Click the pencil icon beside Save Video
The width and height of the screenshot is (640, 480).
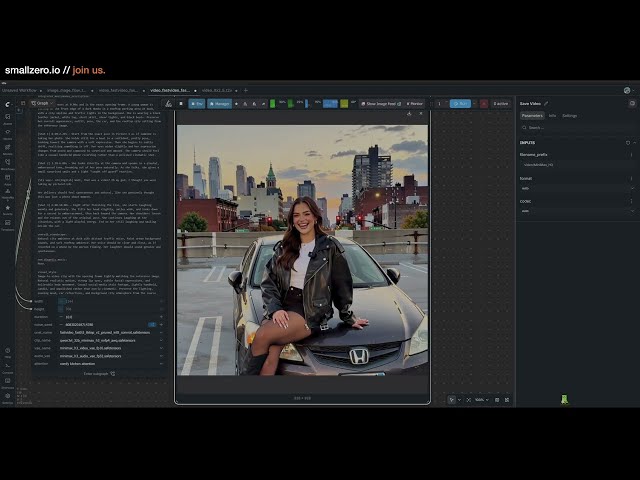pyautogui.click(x=546, y=104)
